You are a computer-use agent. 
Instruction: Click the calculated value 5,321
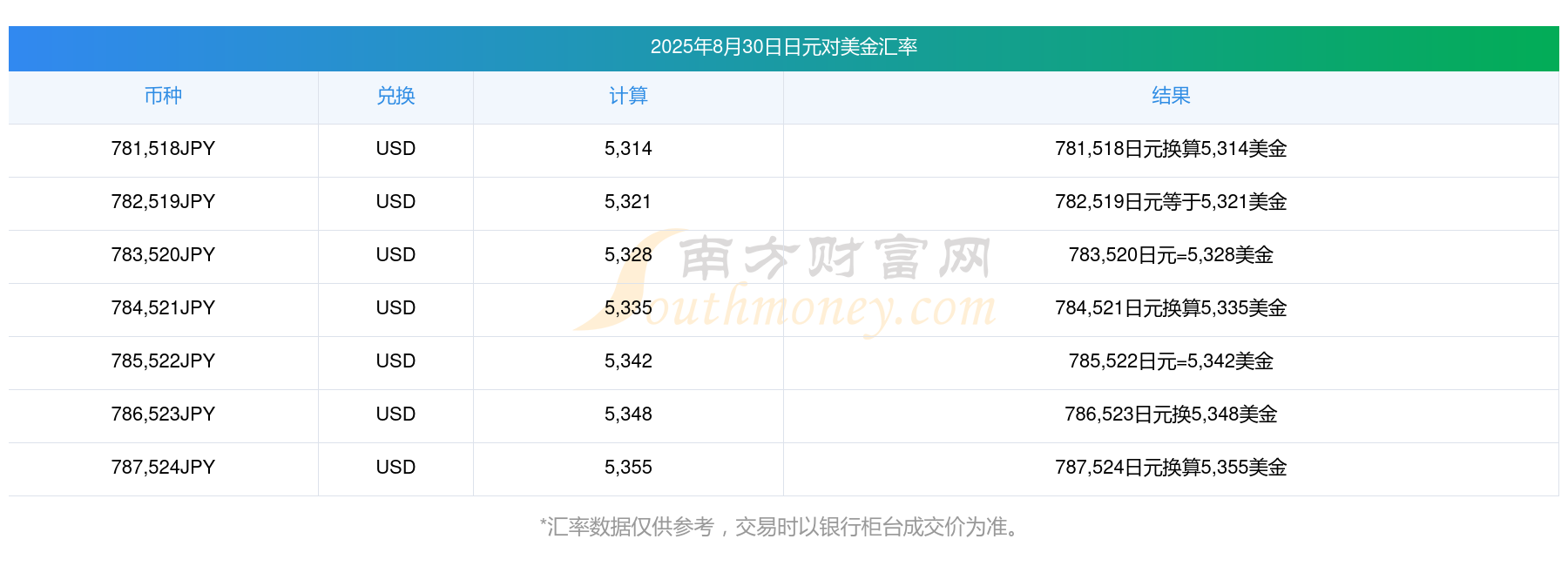[x=628, y=202]
